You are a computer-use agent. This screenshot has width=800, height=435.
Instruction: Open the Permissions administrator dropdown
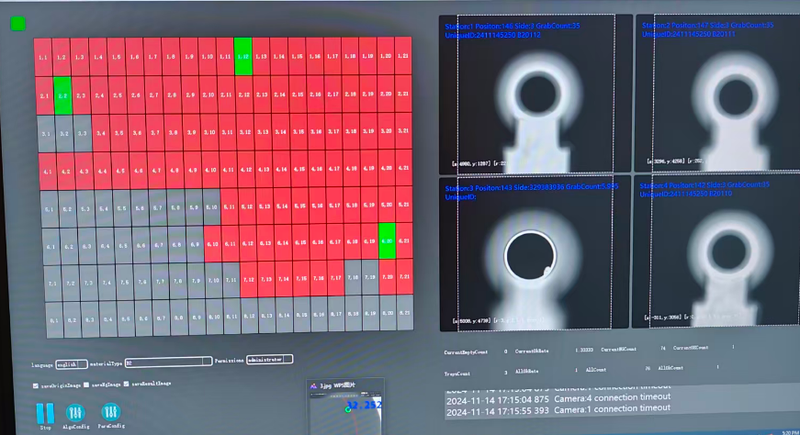click(269, 358)
